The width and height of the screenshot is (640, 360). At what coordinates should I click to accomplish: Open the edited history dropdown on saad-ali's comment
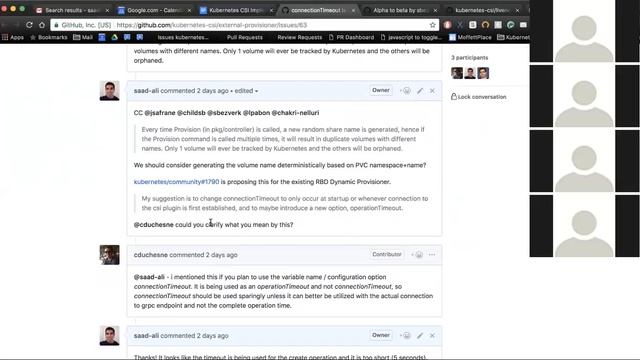[x=246, y=91]
